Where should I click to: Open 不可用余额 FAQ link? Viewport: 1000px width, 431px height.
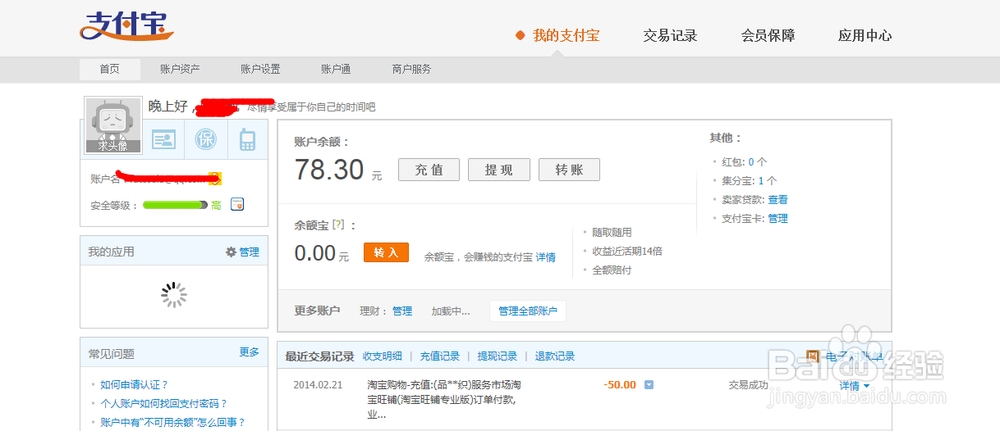[172, 422]
